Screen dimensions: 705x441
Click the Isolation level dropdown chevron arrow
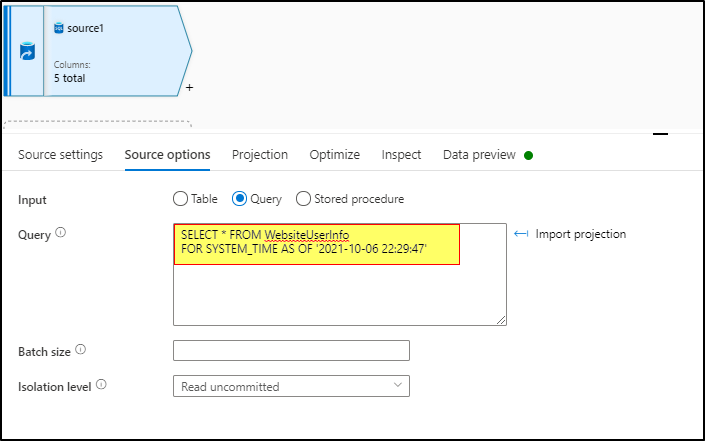click(397, 385)
